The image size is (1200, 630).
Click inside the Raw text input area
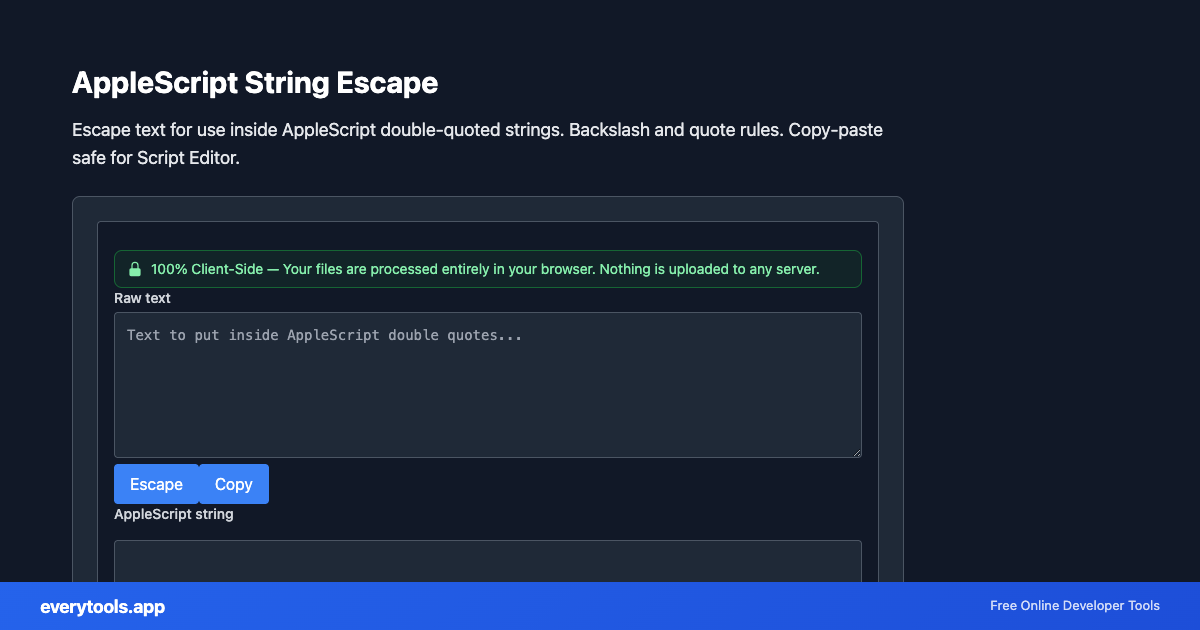click(x=488, y=385)
